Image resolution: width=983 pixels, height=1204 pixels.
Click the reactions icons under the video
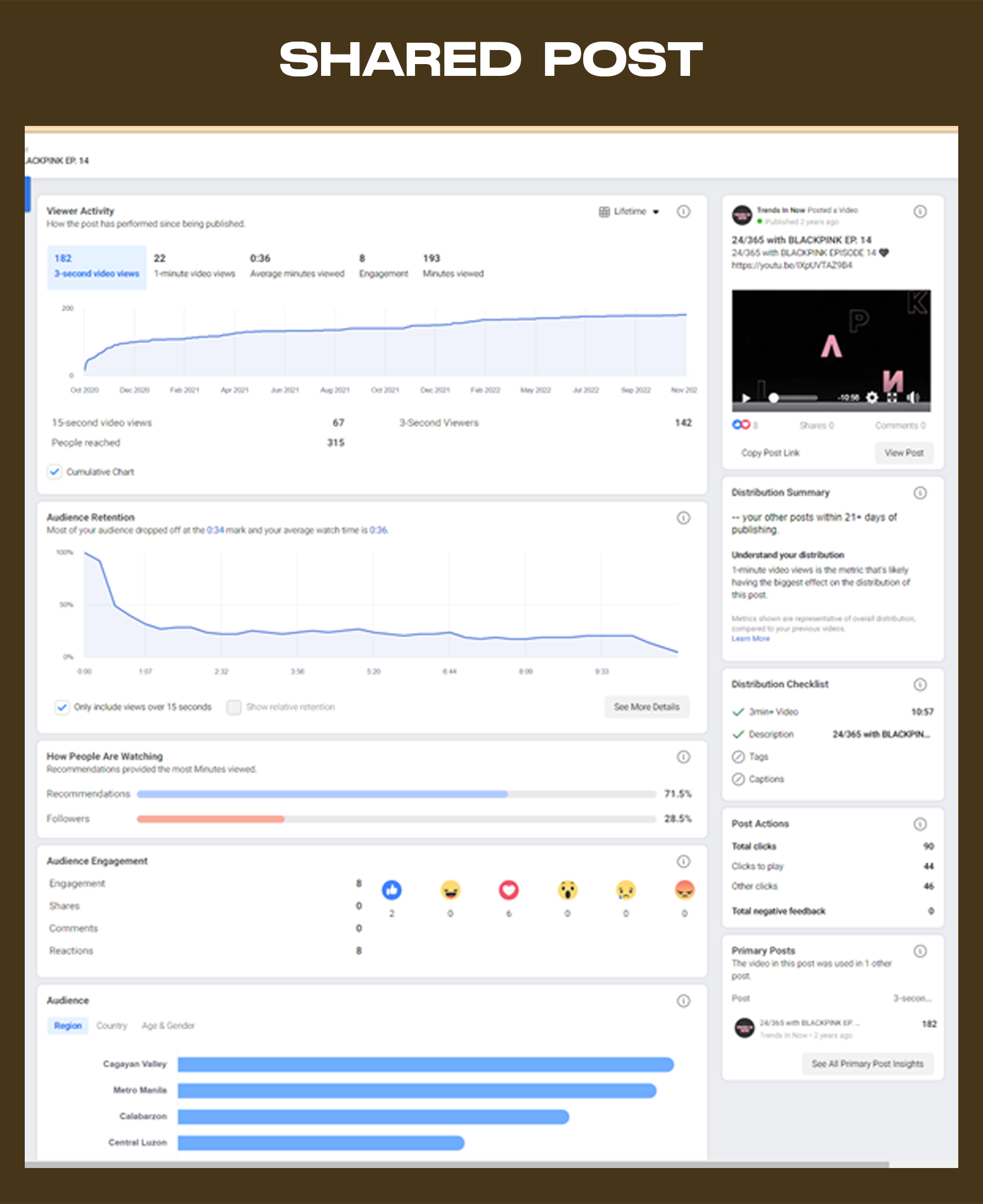coord(741,424)
